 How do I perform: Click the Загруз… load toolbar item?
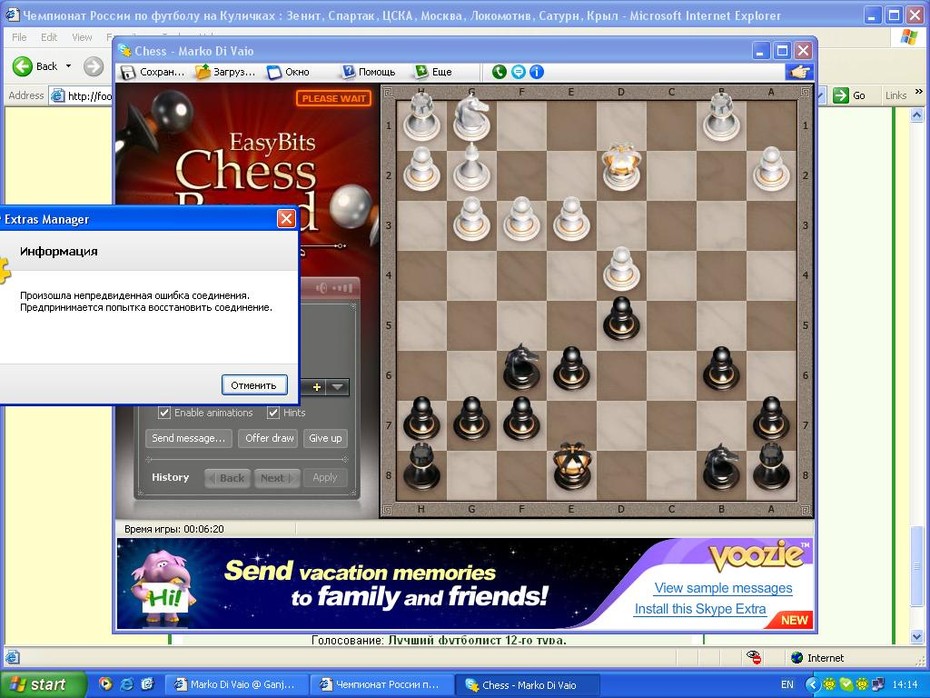tap(226, 72)
